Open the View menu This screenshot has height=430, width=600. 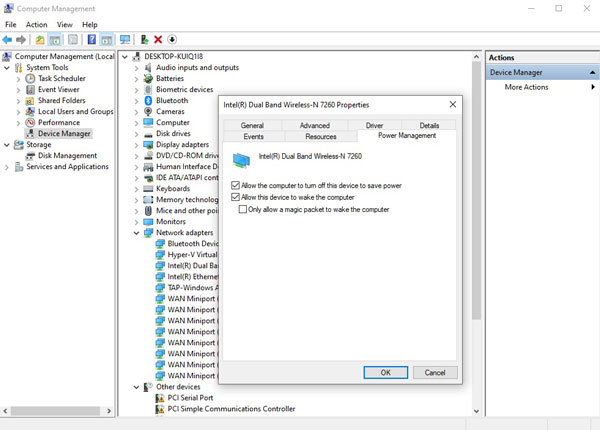click(x=65, y=24)
